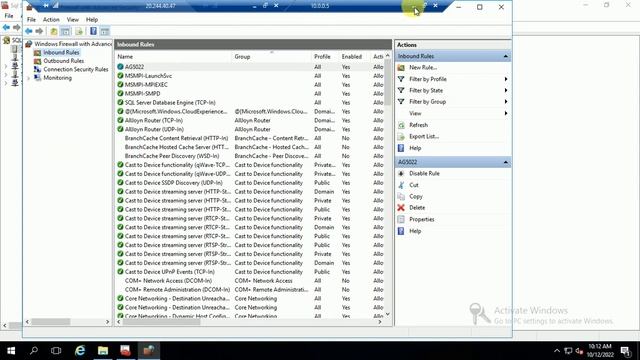The image size is (640, 360).
Task: Click Cut in AG5022 actions
Action: [x=413, y=185]
